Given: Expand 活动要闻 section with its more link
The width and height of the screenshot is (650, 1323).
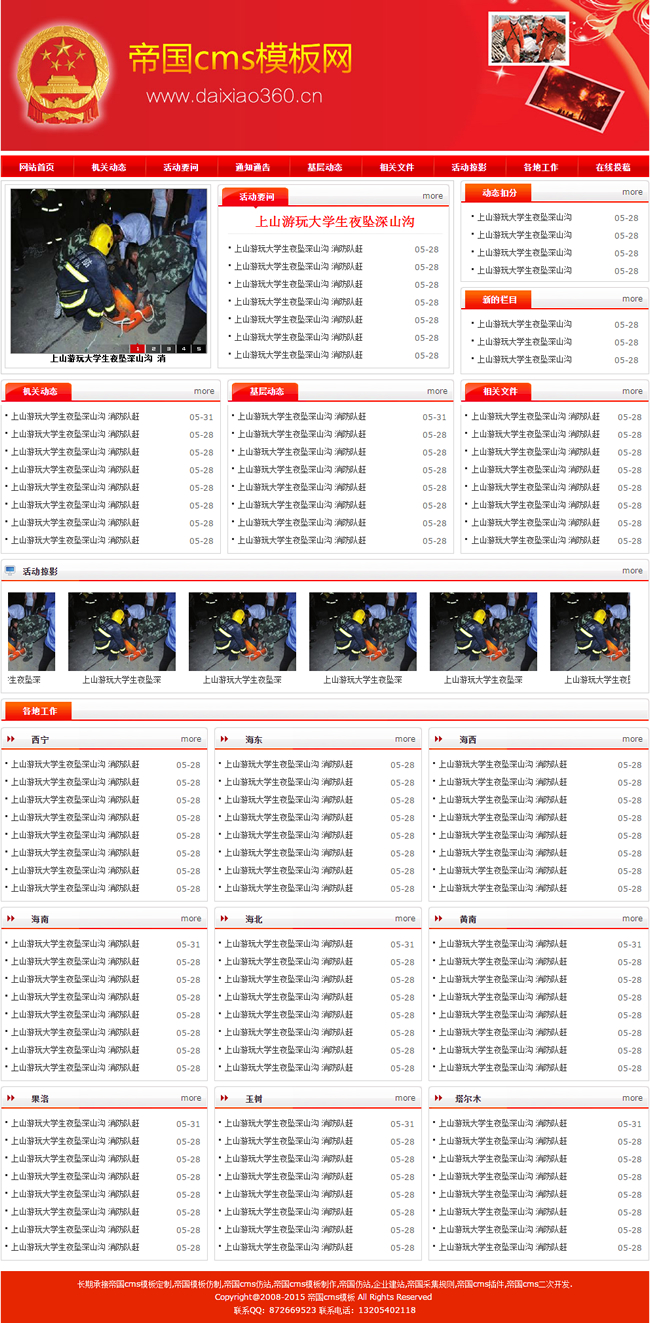Looking at the screenshot, I should (x=432, y=196).
